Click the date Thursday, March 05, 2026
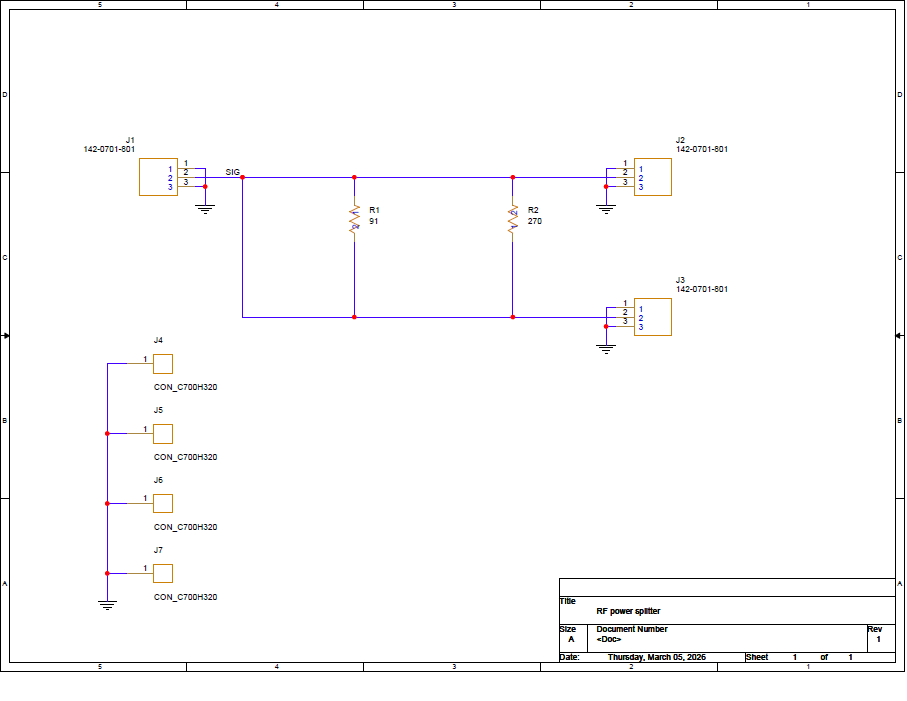The height and width of the screenshot is (701, 907). [657, 657]
